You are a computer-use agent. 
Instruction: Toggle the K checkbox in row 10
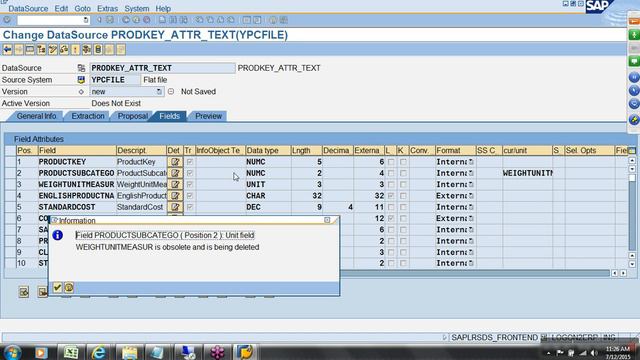tap(403, 264)
